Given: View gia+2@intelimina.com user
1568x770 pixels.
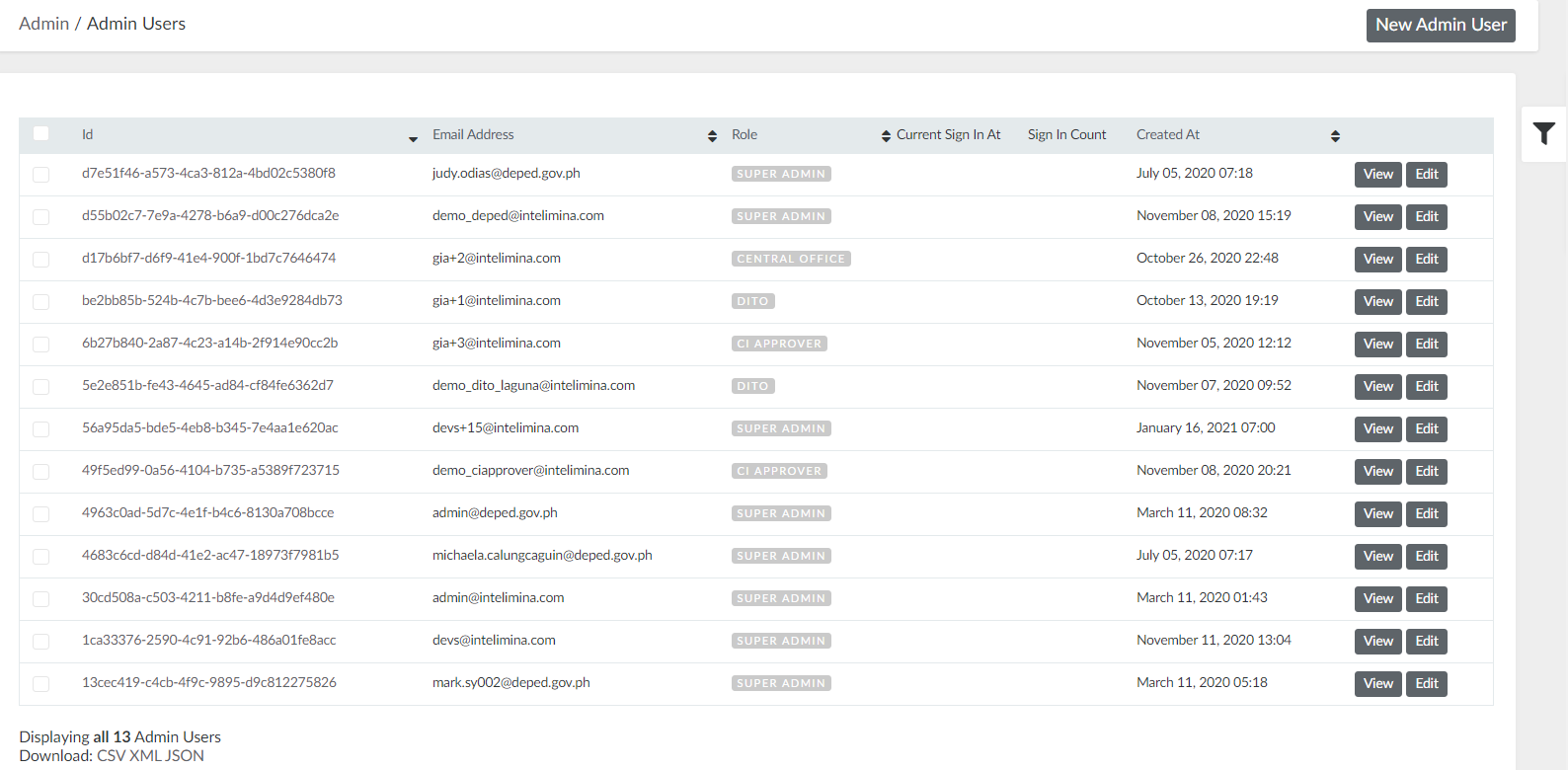Looking at the screenshot, I should tap(1378, 260).
